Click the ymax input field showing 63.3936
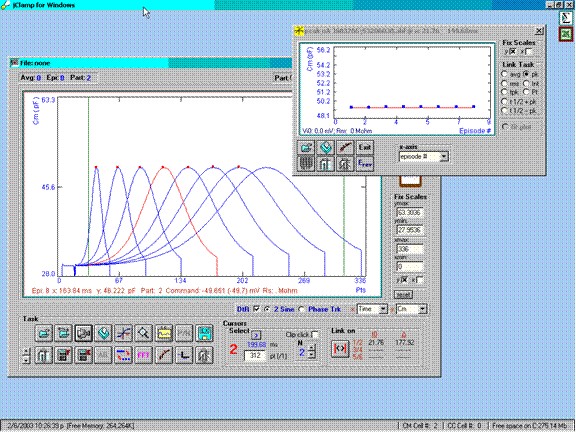Screen dimensions: 576x433 click(410, 213)
